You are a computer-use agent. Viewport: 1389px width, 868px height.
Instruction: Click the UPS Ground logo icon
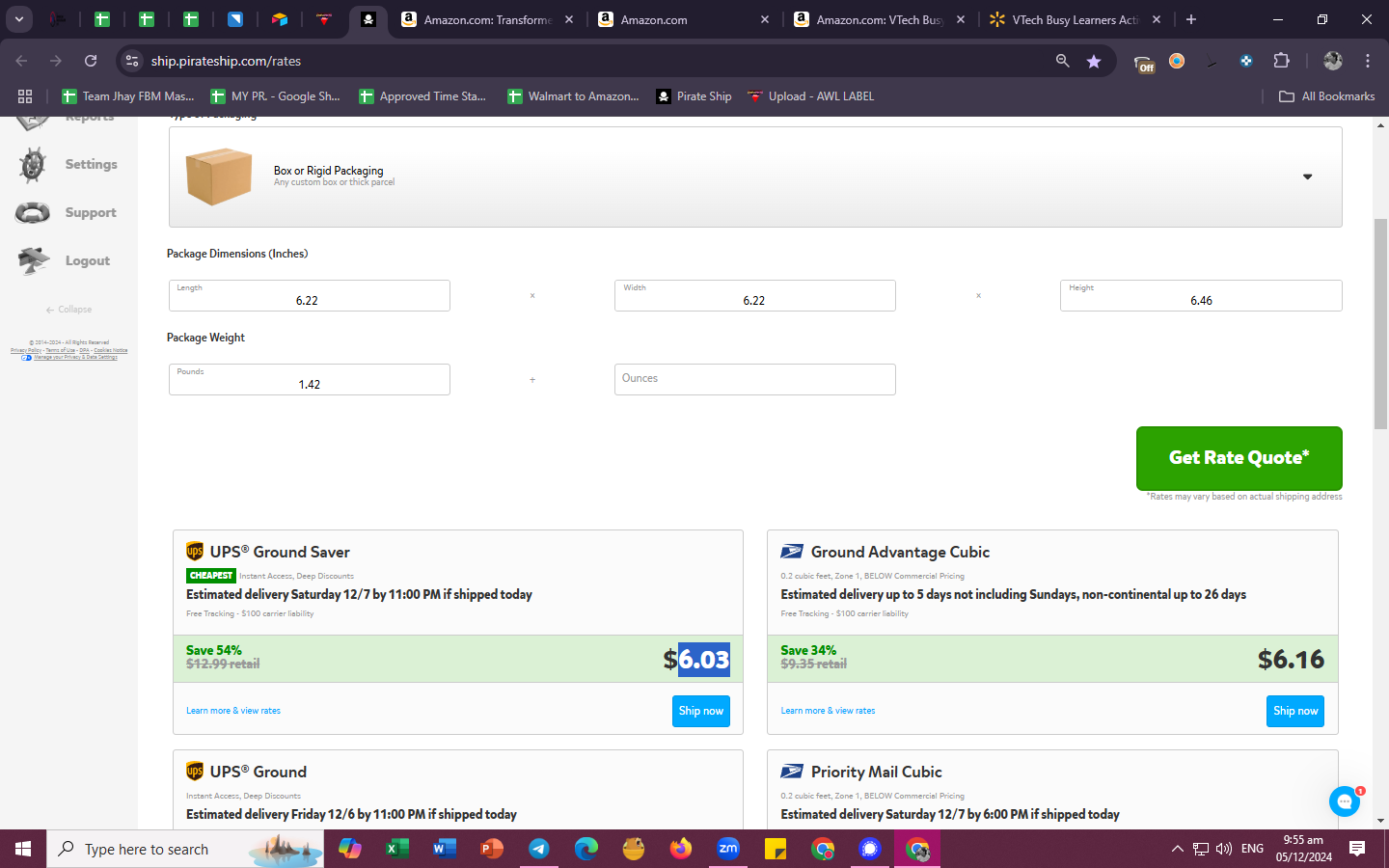(x=195, y=772)
